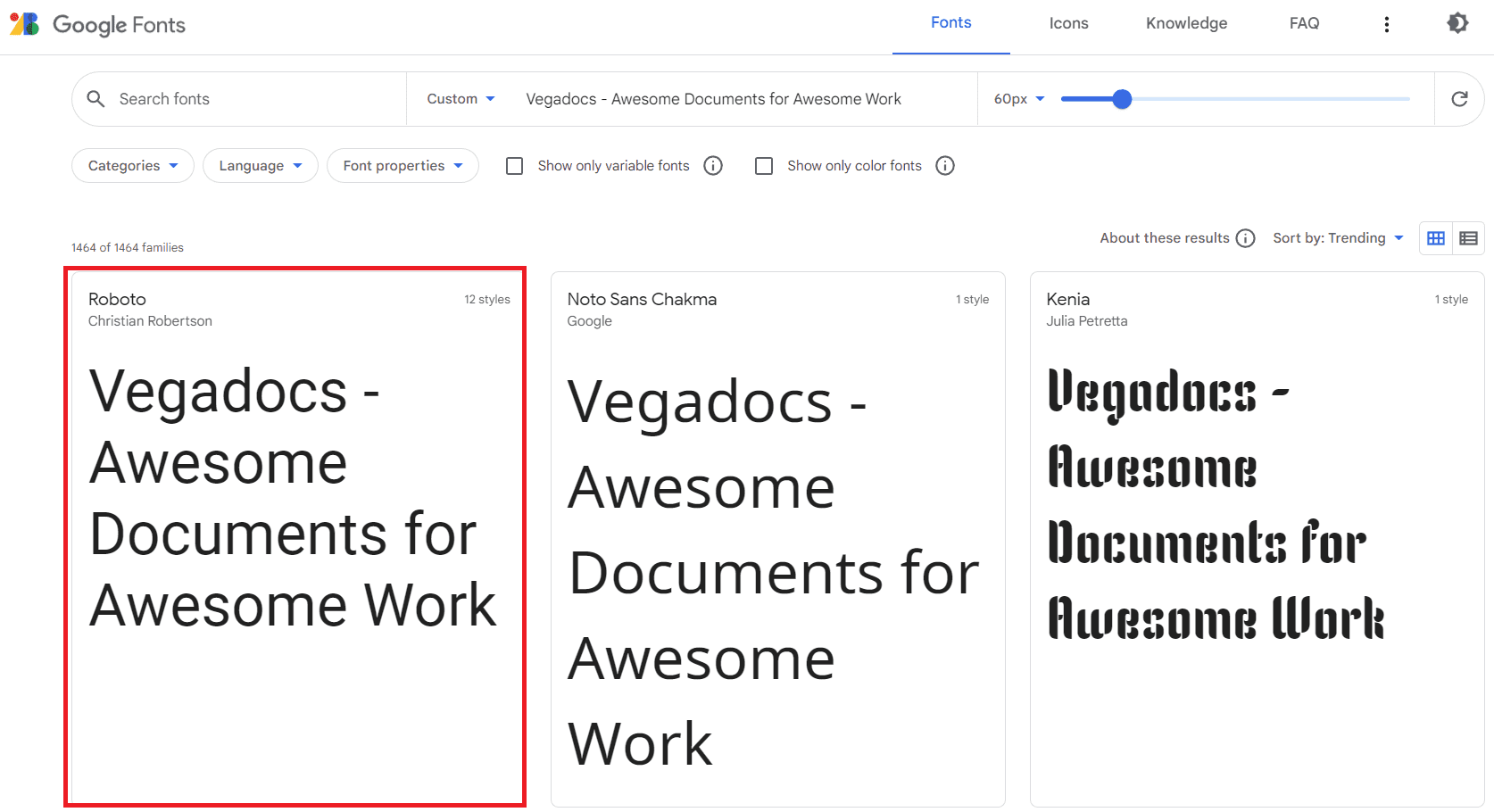The width and height of the screenshot is (1494, 812).
Task: Click the Search fonts input field
Action: point(223,98)
